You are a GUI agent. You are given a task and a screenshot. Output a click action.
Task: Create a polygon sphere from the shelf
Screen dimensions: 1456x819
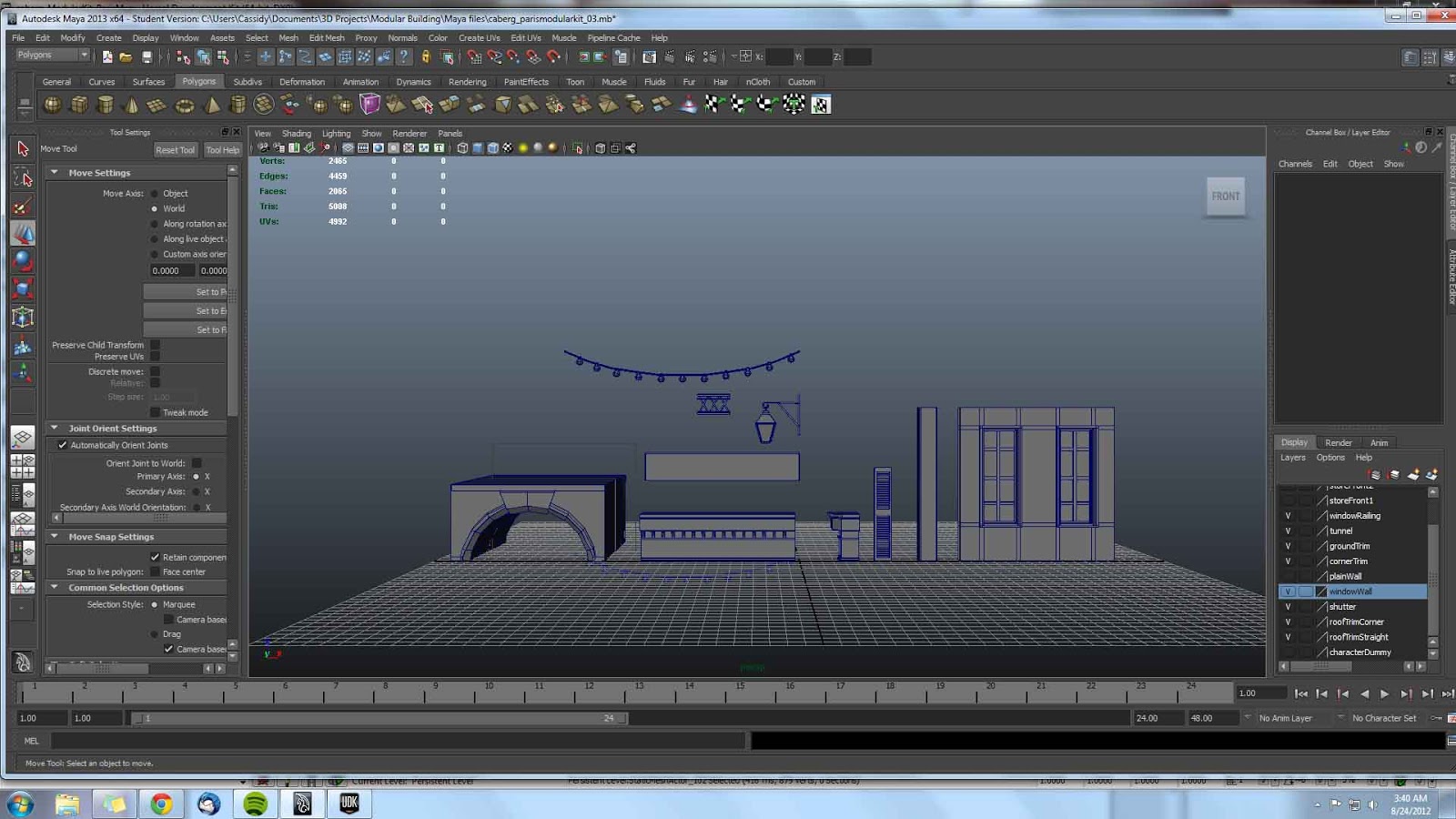(x=53, y=104)
